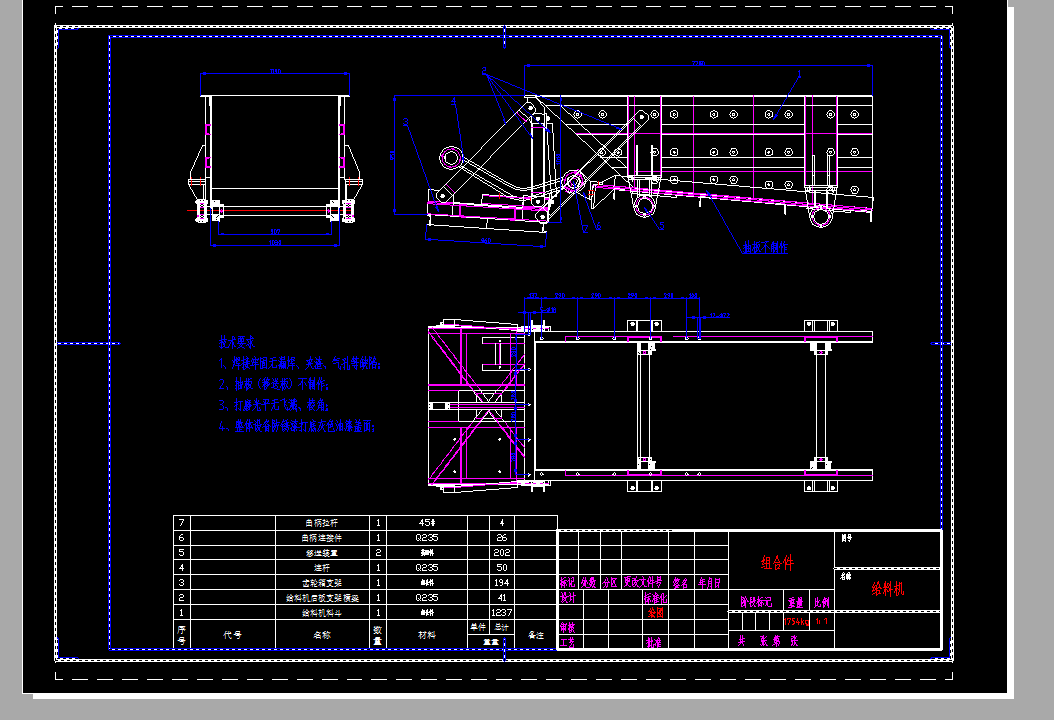Select the red 组合件 label in title block
1054x720 pixels.
[777, 563]
